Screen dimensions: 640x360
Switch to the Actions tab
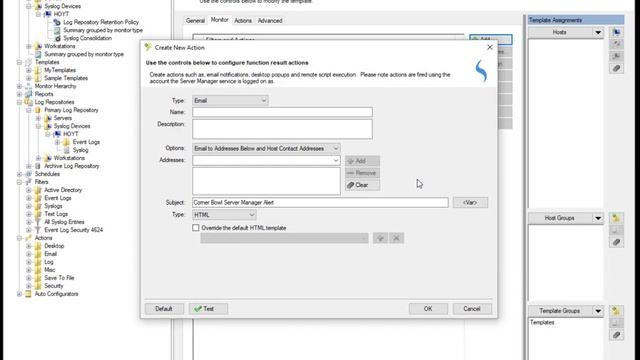pos(243,20)
